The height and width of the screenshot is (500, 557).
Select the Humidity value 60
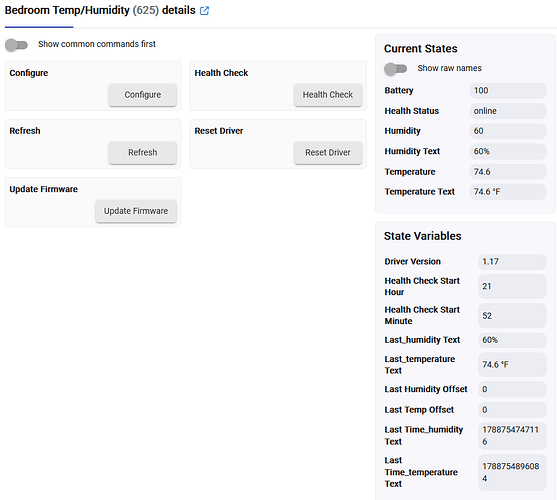point(508,131)
